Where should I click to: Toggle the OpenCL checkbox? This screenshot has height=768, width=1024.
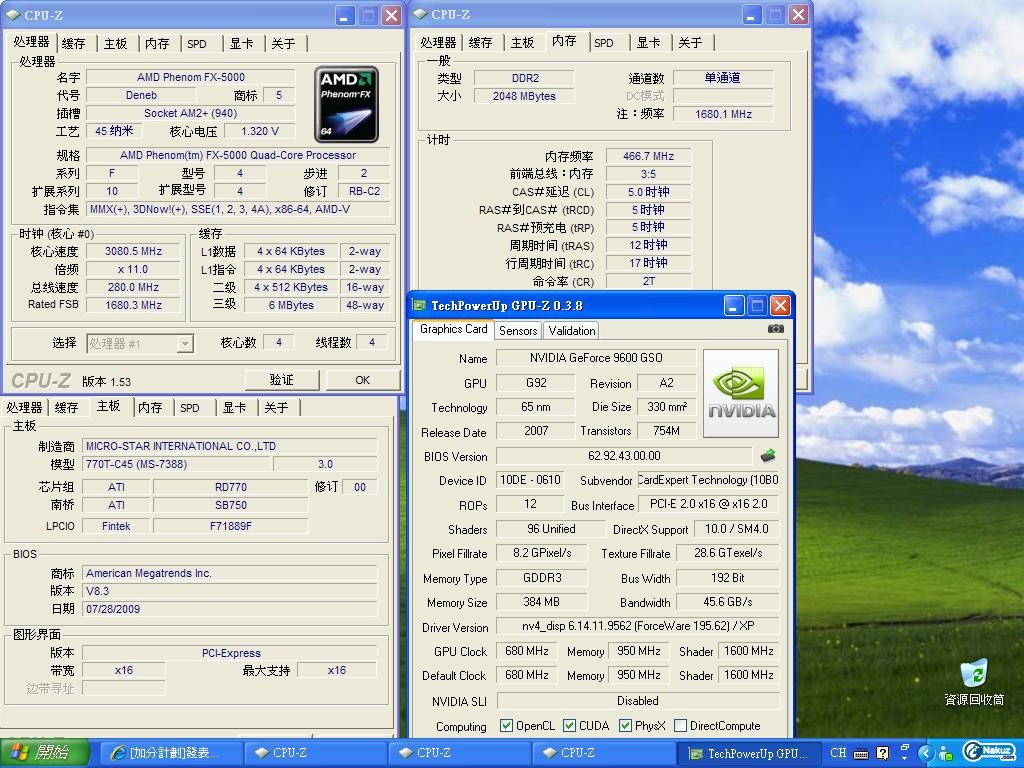pyautogui.click(x=505, y=726)
